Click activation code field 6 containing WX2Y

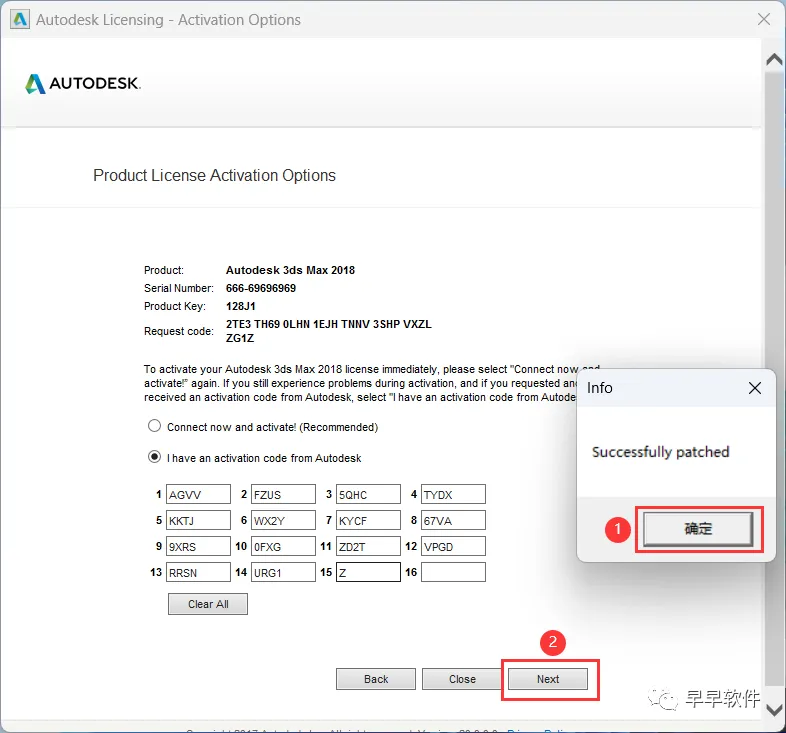pyautogui.click(x=283, y=520)
